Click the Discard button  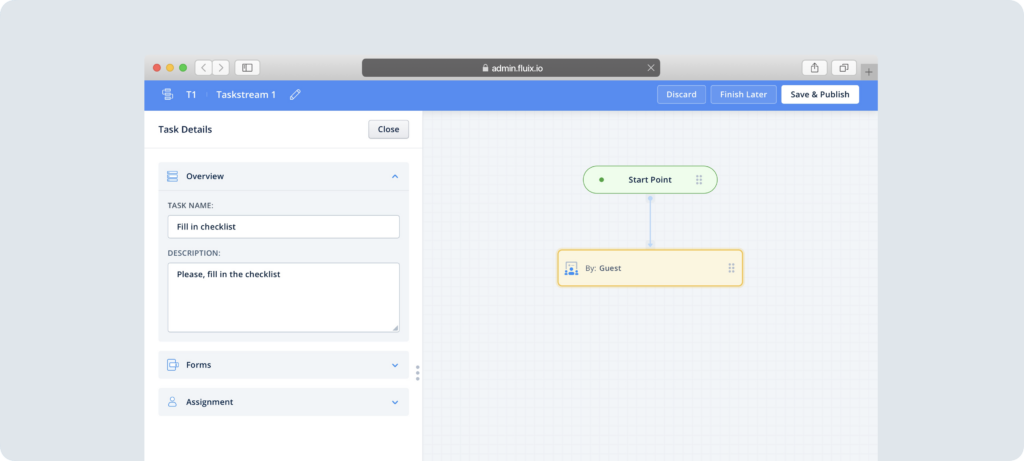coord(681,95)
